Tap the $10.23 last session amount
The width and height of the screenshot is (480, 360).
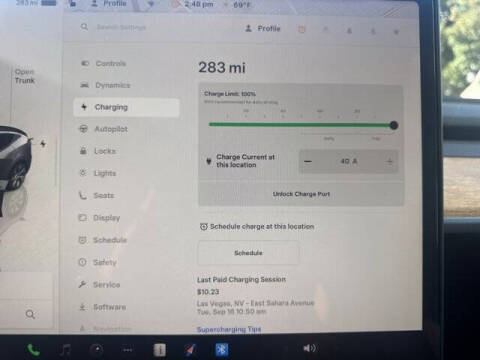(208, 292)
